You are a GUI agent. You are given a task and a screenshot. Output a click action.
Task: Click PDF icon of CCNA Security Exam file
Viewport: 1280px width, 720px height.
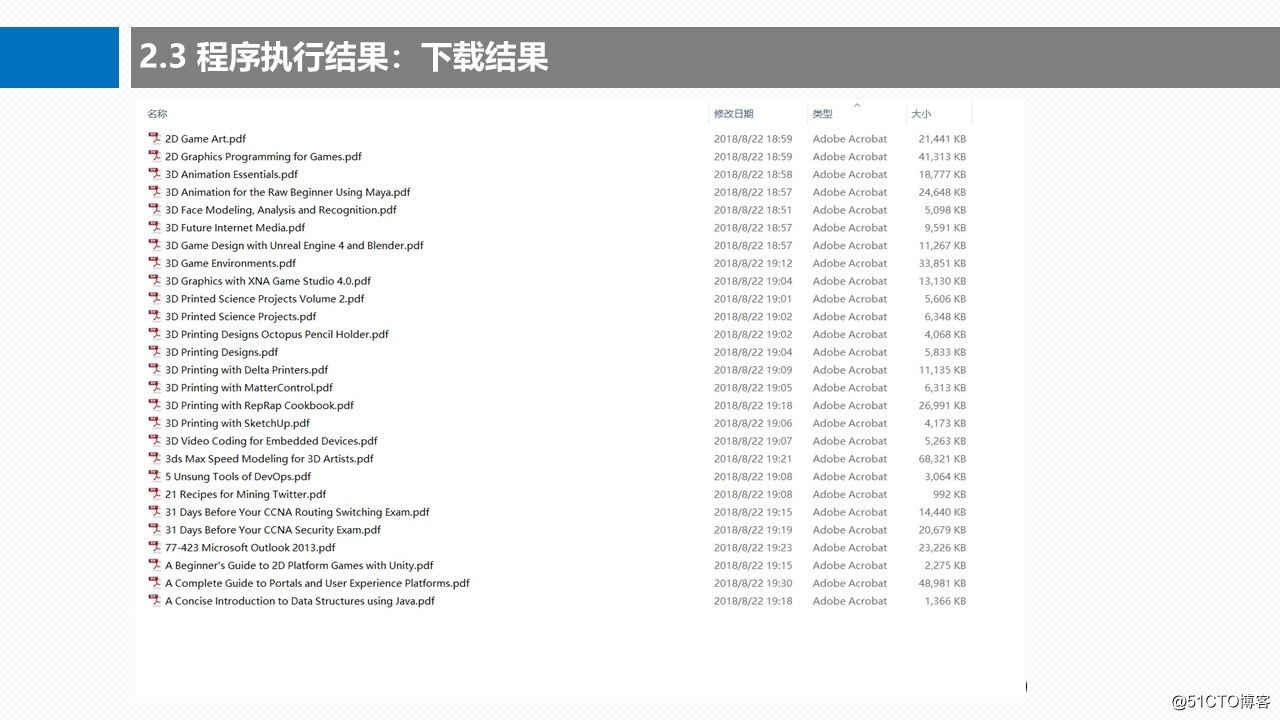[155, 530]
